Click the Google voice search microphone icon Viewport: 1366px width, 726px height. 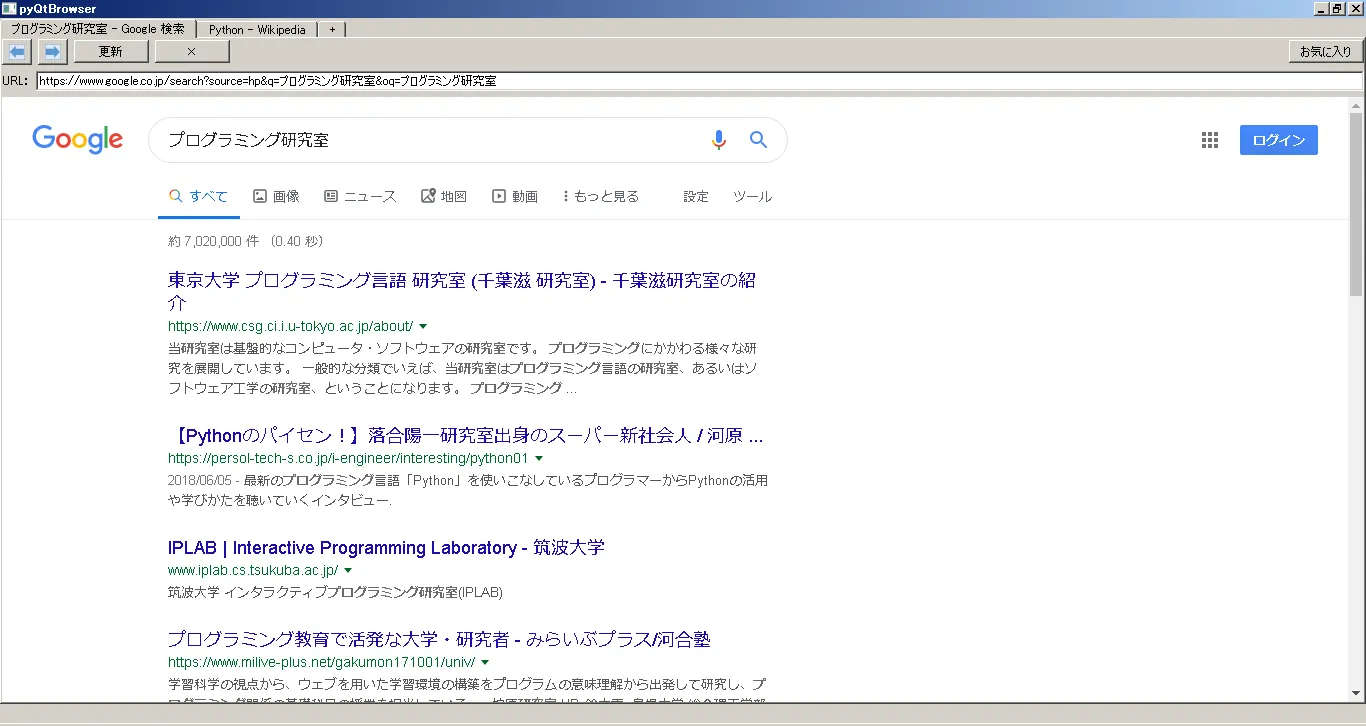click(x=718, y=140)
